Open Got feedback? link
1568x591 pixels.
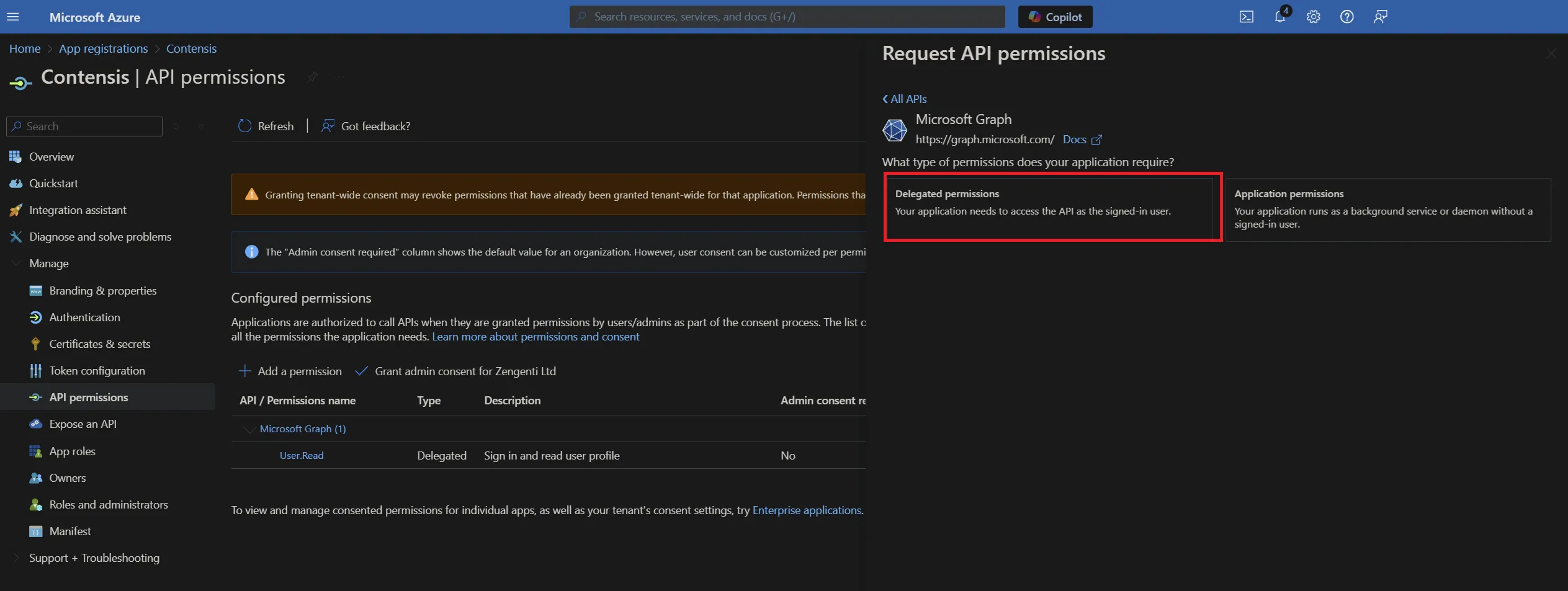(x=365, y=126)
